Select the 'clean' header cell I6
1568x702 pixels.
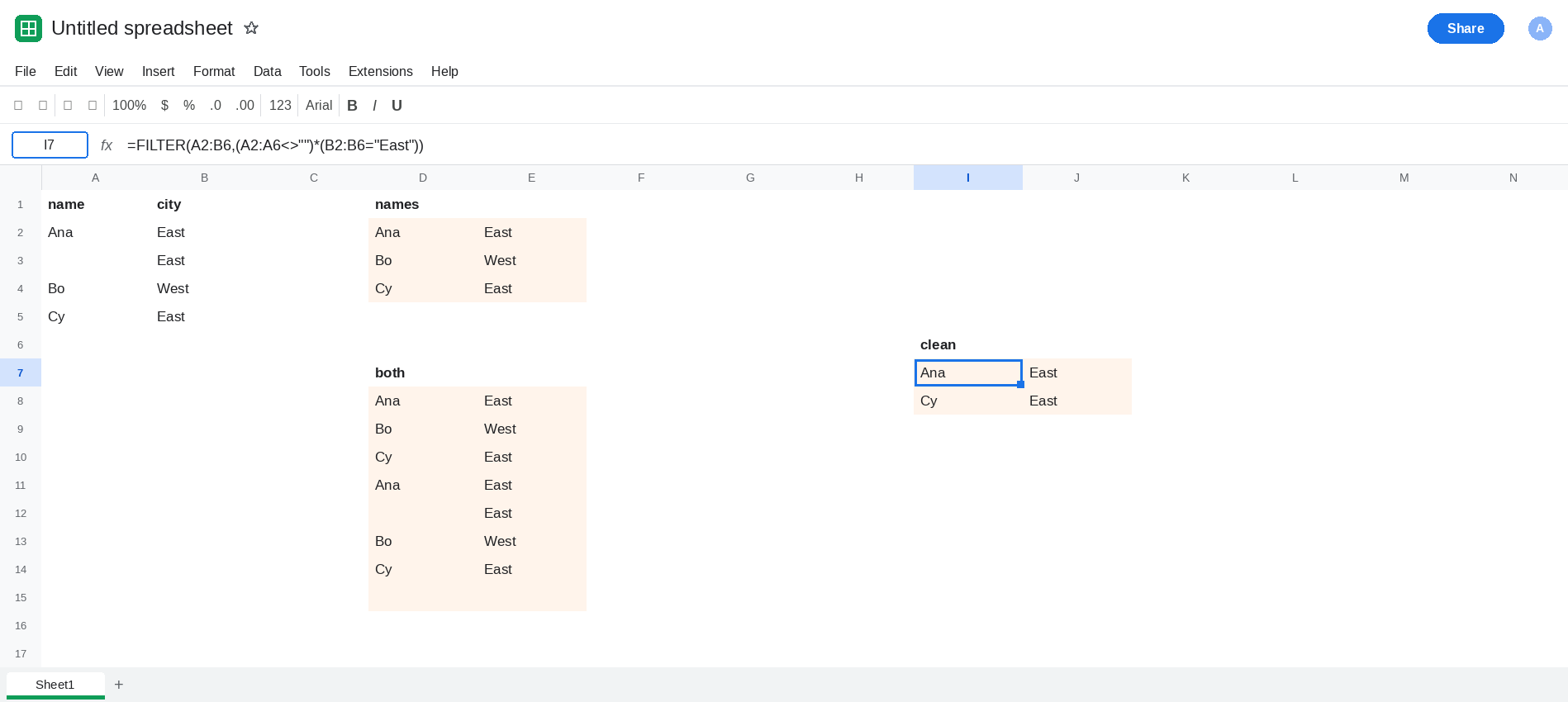[968, 344]
